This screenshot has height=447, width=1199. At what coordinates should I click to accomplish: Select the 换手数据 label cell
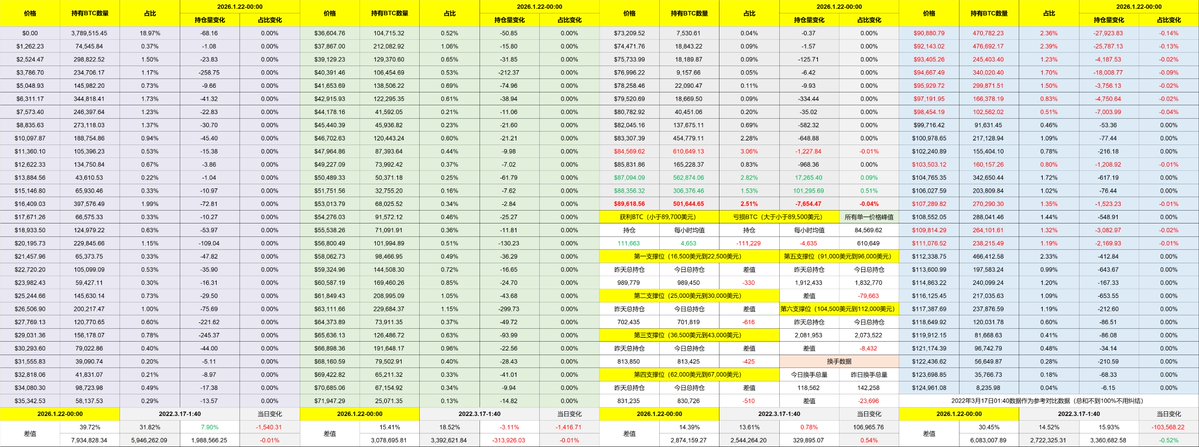click(x=837, y=359)
